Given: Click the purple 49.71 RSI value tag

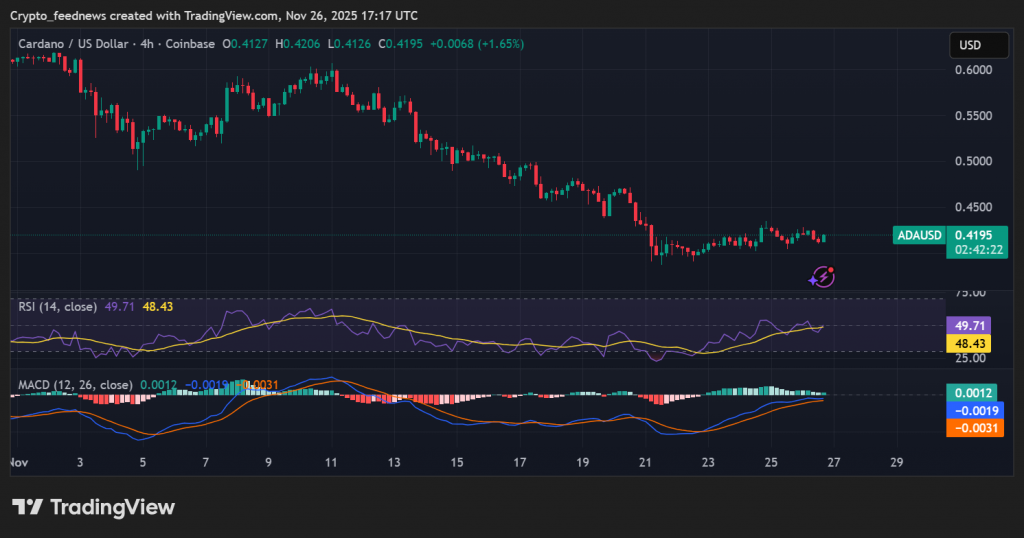Looking at the screenshot, I should click(x=972, y=326).
